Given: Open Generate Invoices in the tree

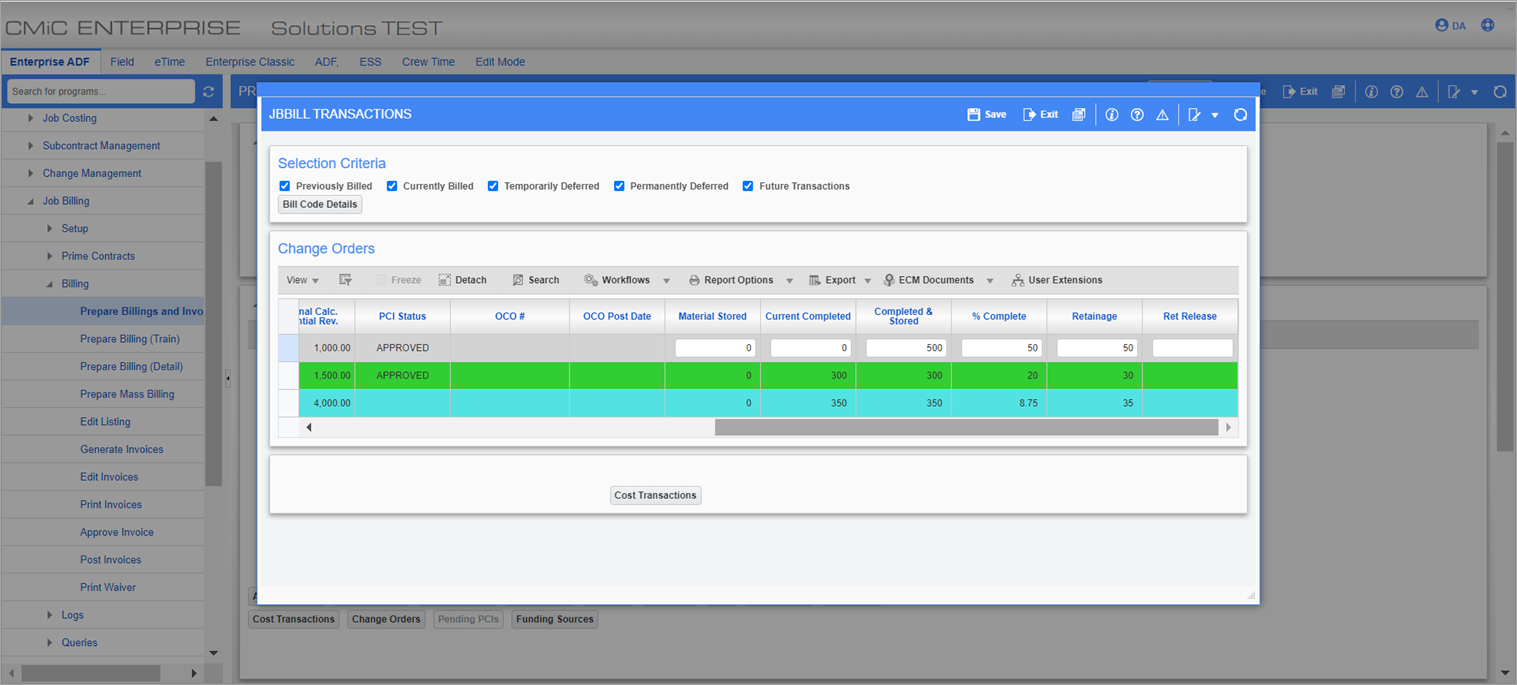Looking at the screenshot, I should [122, 449].
